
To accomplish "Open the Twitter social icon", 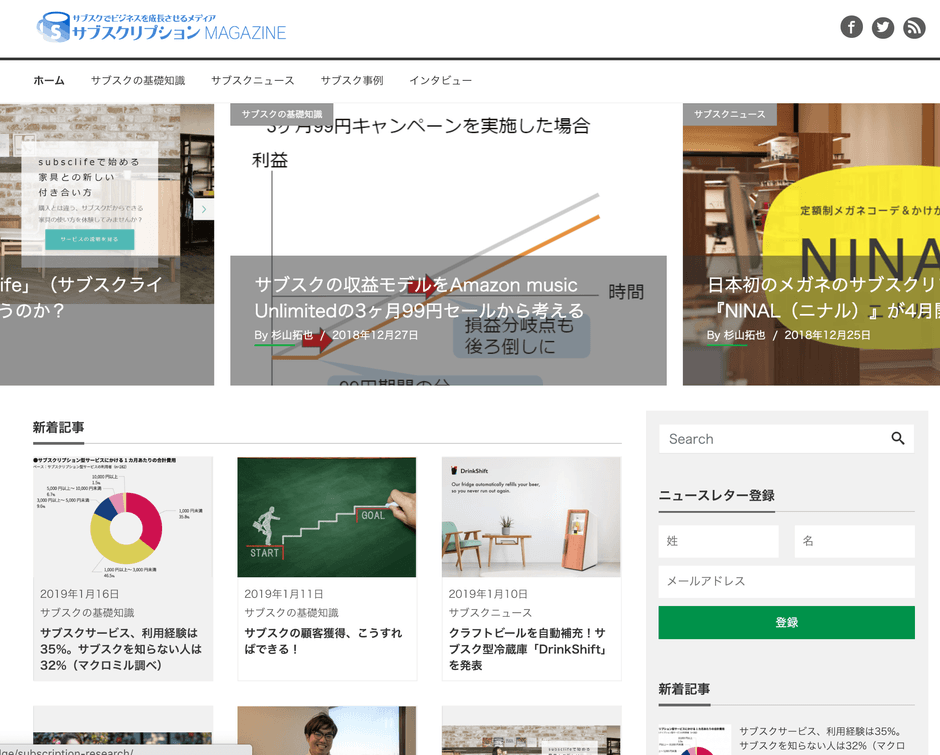I will click(882, 27).
